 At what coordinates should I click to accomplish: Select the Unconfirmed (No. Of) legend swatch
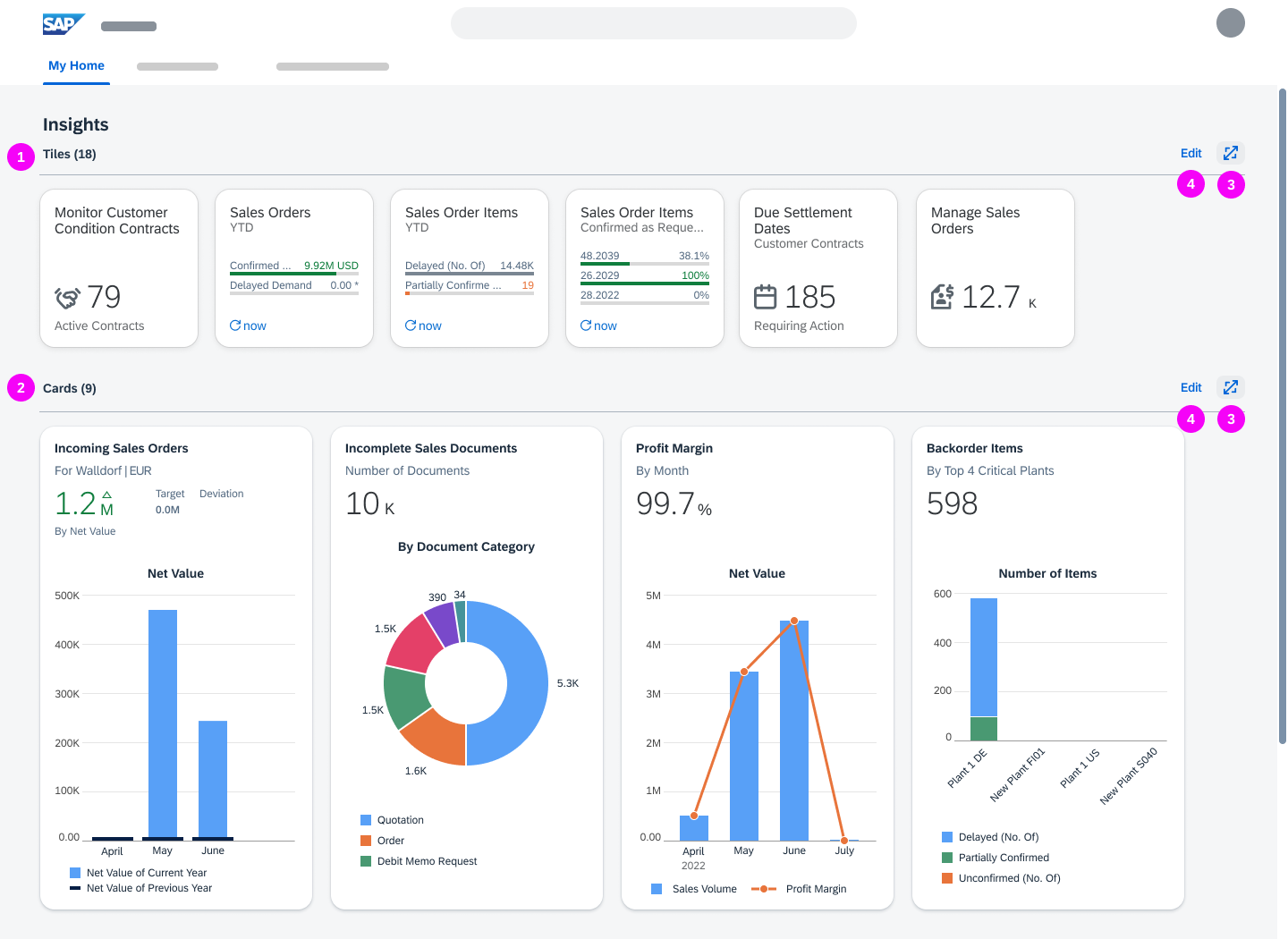(947, 878)
